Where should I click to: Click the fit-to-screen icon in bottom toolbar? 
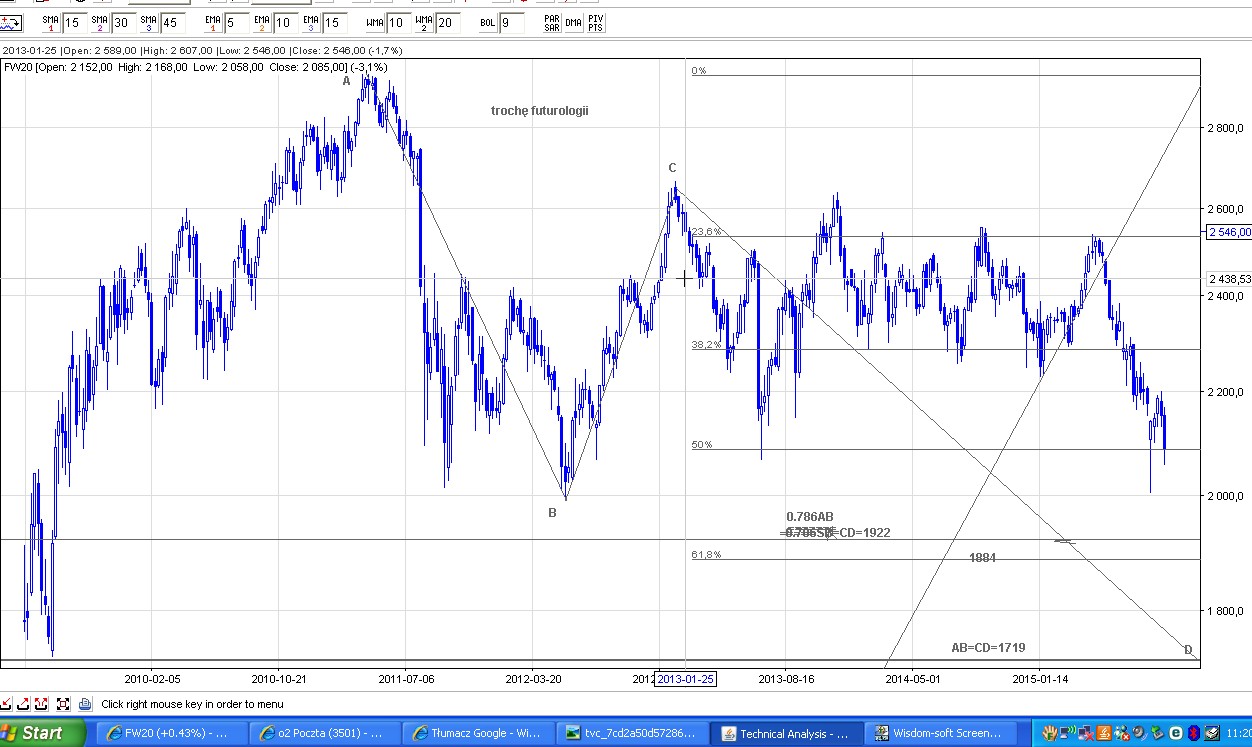[63, 704]
